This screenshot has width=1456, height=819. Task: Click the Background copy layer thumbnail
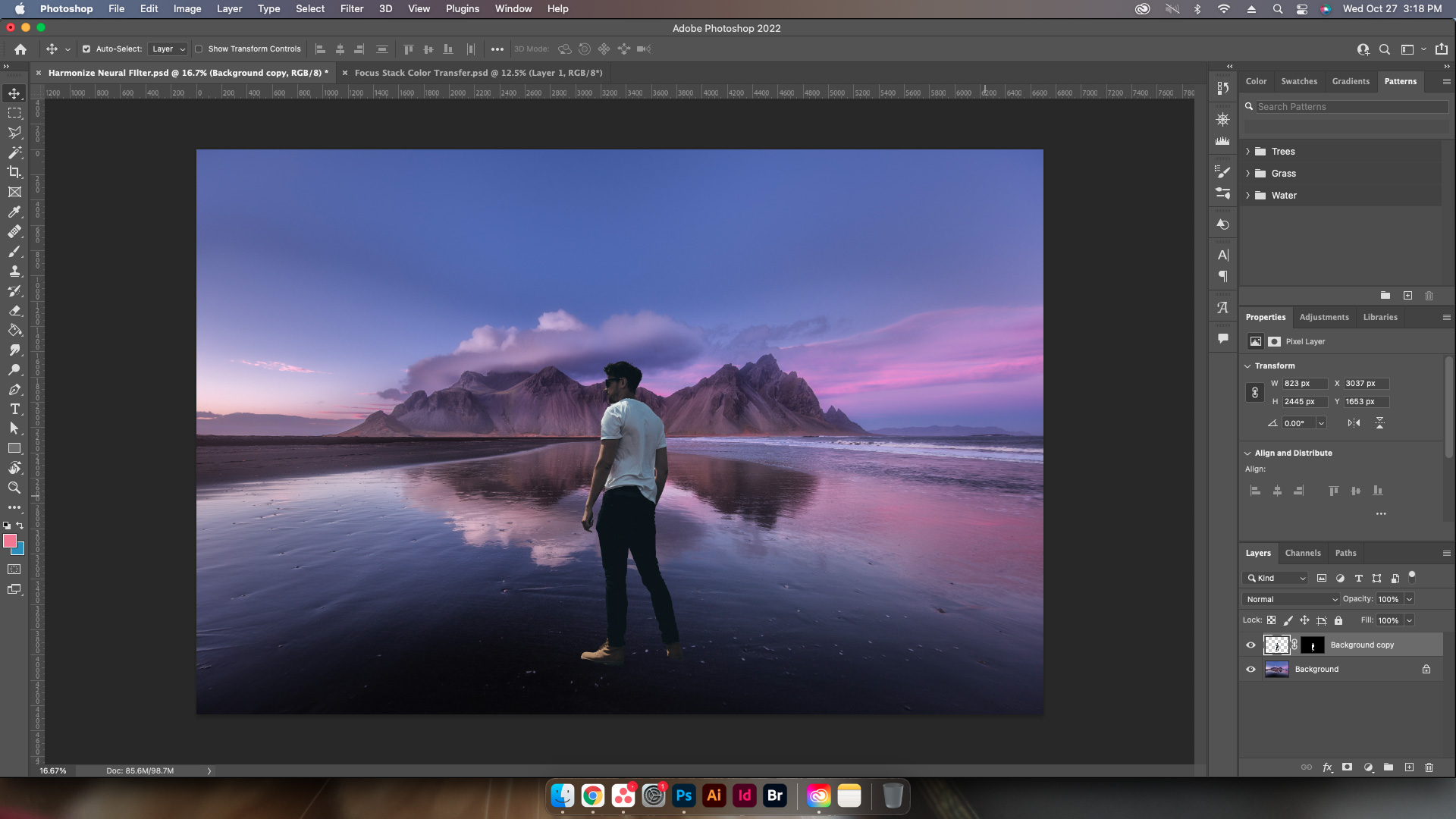tap(1277, 644)
